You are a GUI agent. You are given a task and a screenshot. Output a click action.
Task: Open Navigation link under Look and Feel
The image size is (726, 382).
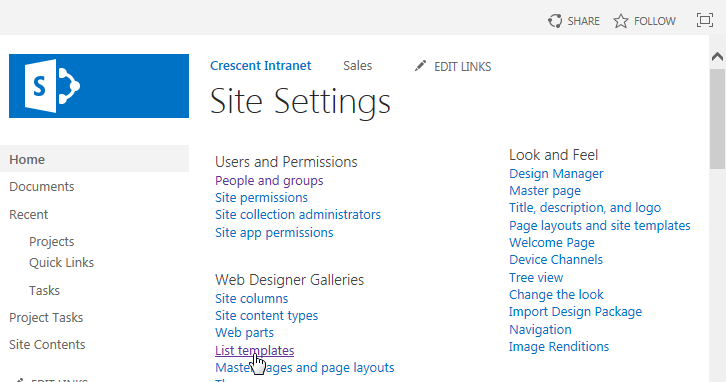click(x=540, y=330)
